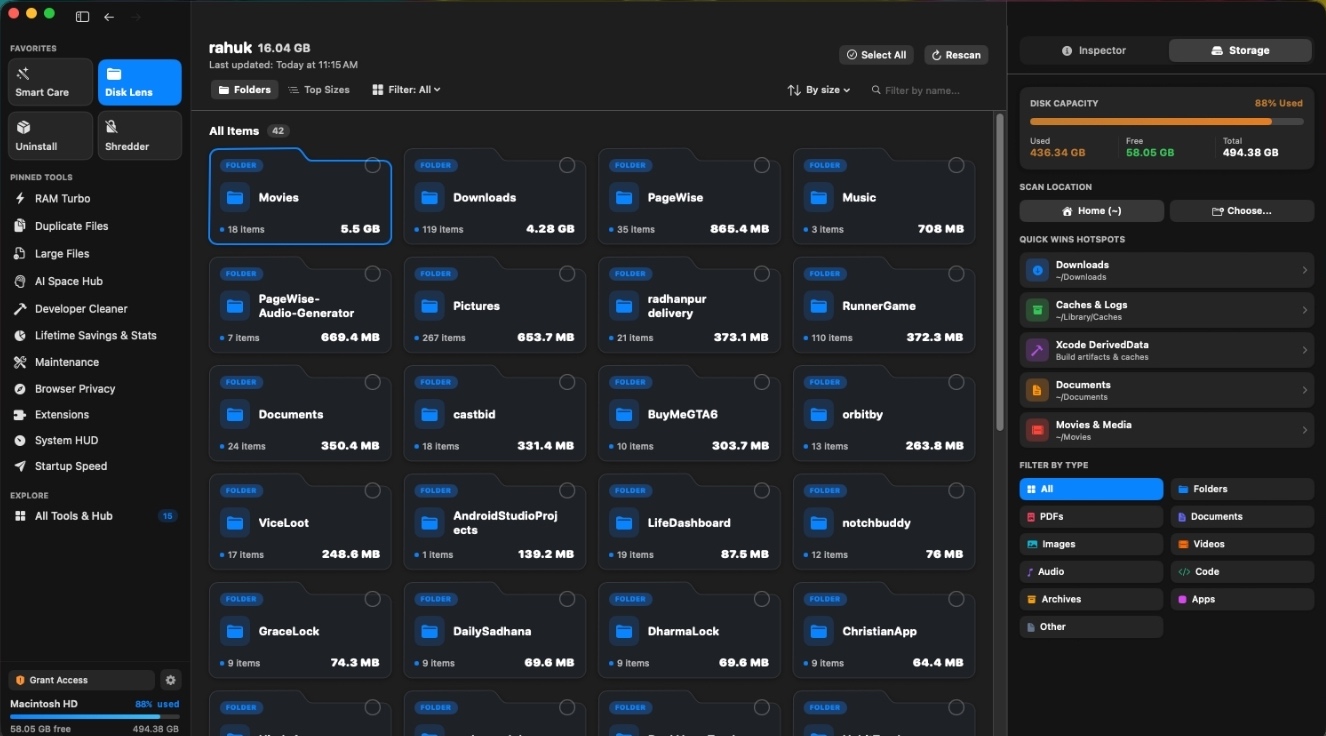Image resolution: width=1326 pixels, height=736 pixels.
Task: Switch to the Storage tab
Action: coord(1240,50)
